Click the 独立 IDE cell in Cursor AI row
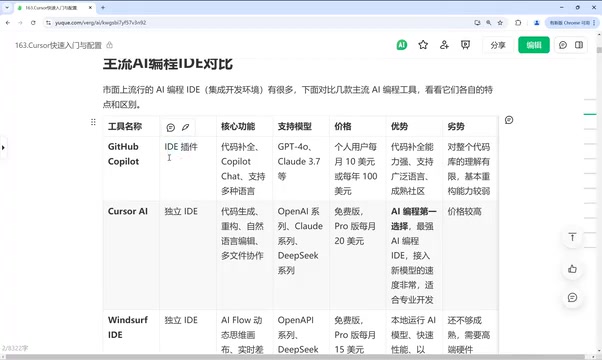The width and height of the screenshot is (602, 360). click(188, 255)
